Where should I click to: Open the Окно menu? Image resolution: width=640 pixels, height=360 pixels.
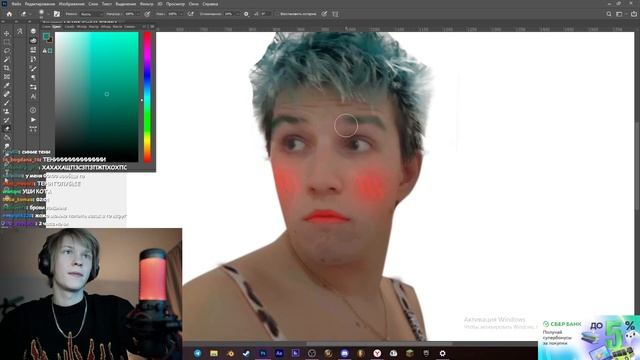pos(194,4)
